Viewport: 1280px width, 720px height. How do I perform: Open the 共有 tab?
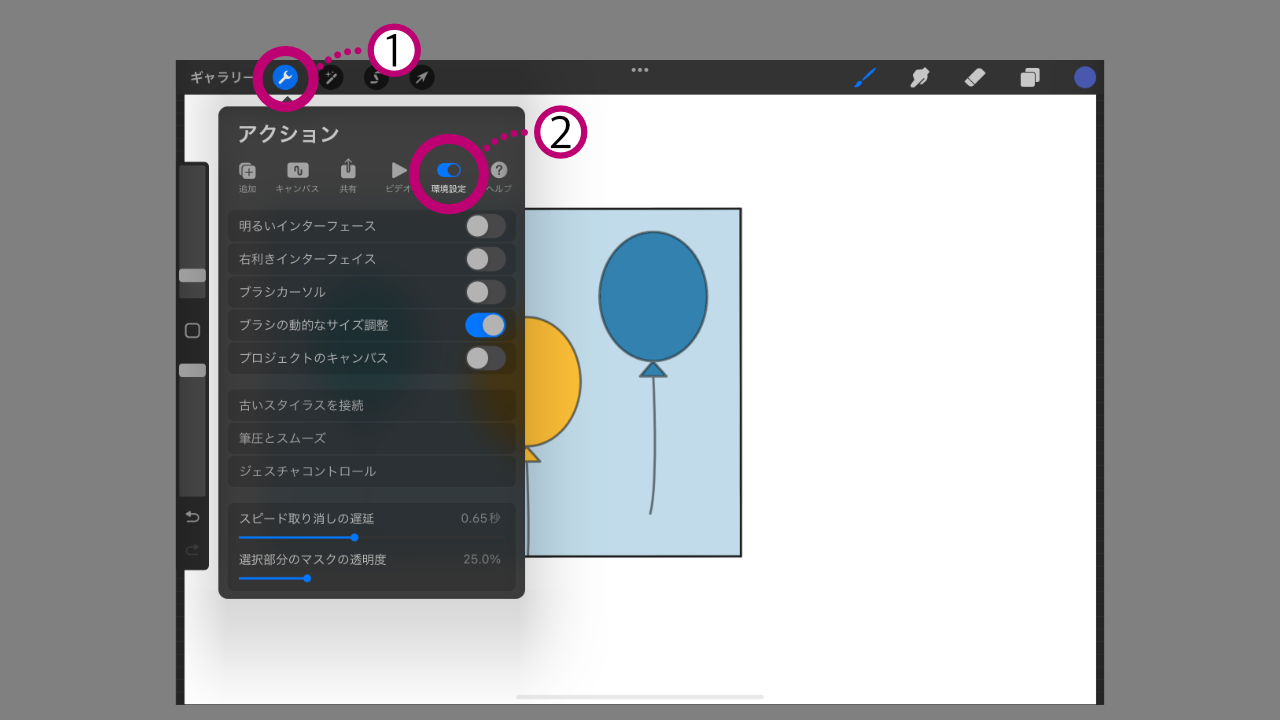click(x=348, y=177)
